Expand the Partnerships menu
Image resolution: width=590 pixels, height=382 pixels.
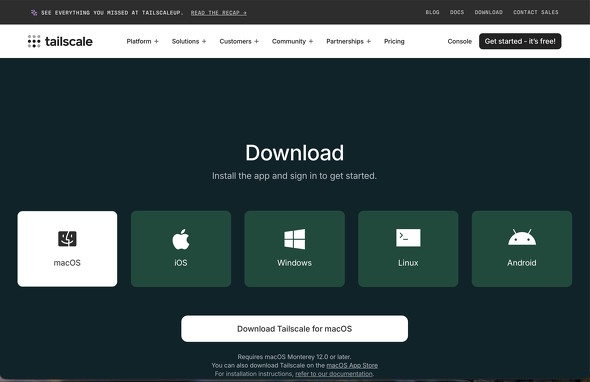tap(348, 41)
